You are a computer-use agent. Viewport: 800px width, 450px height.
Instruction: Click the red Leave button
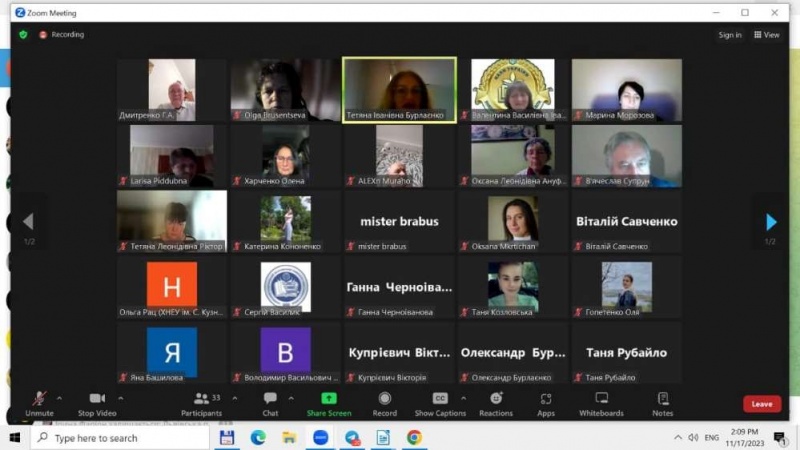[x=761, y=404]
